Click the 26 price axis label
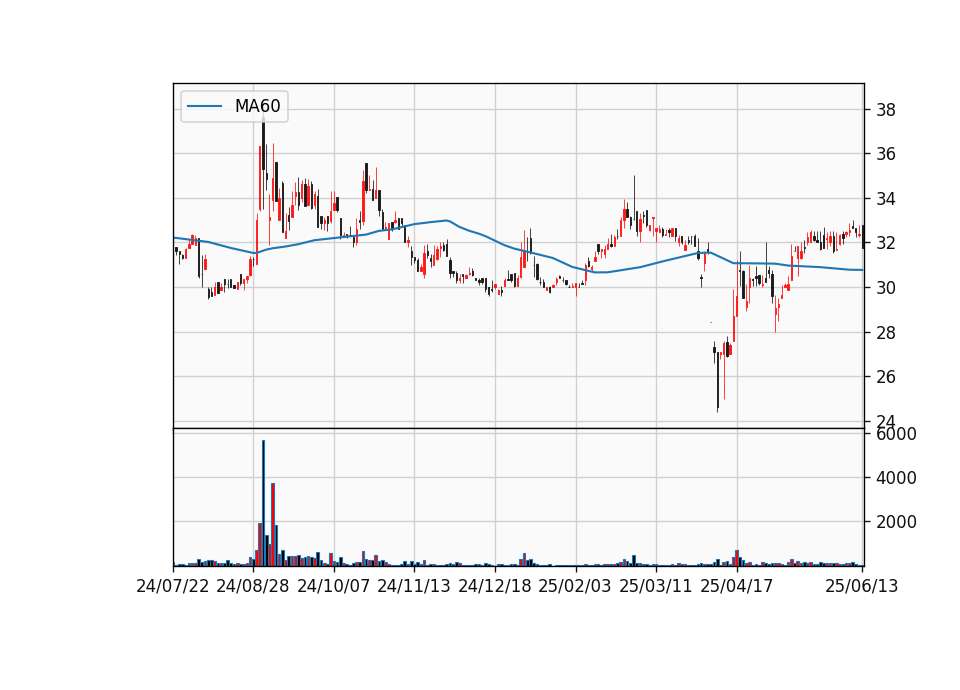 [x=886, y=377]
